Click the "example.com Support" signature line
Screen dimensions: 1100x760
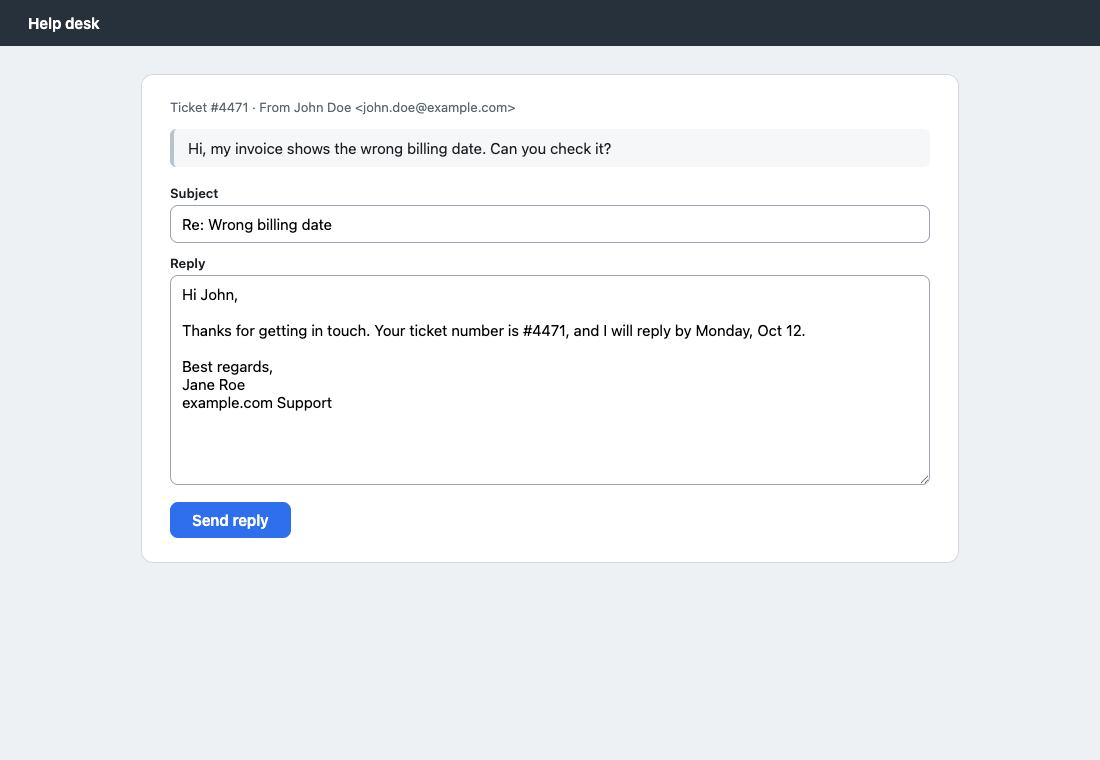click(x=257, y=403)
